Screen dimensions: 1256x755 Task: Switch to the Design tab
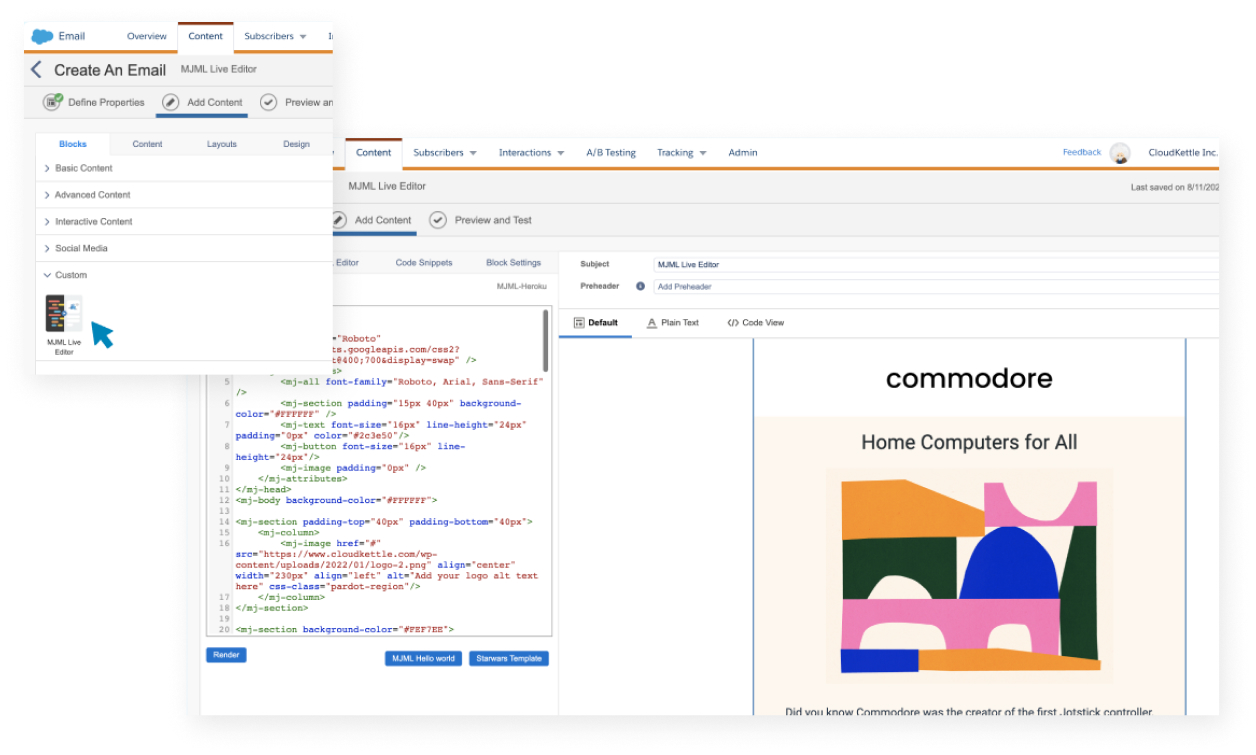coord(296,144)
